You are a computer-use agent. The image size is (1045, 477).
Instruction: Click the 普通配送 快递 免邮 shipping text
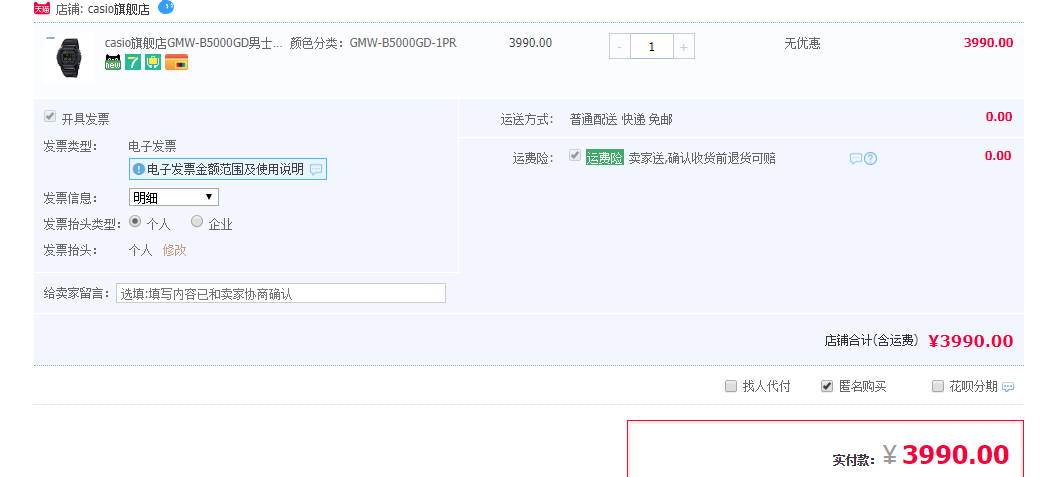pos(621,119)
